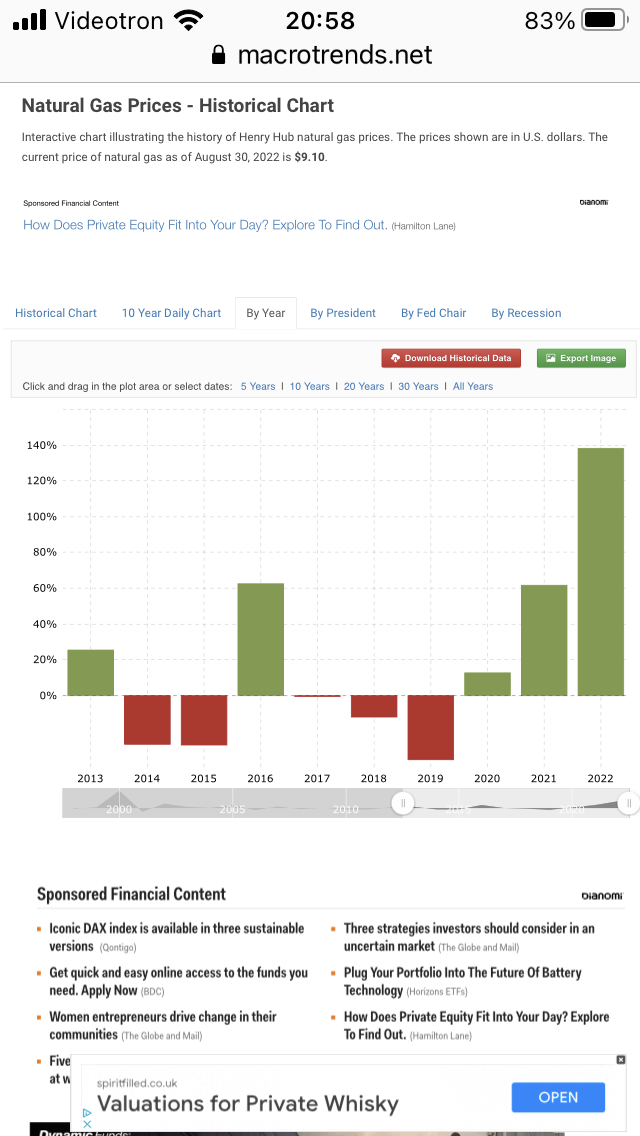Click the 2013 green bar
This screenshot has width=640, height=1136.
91,672
